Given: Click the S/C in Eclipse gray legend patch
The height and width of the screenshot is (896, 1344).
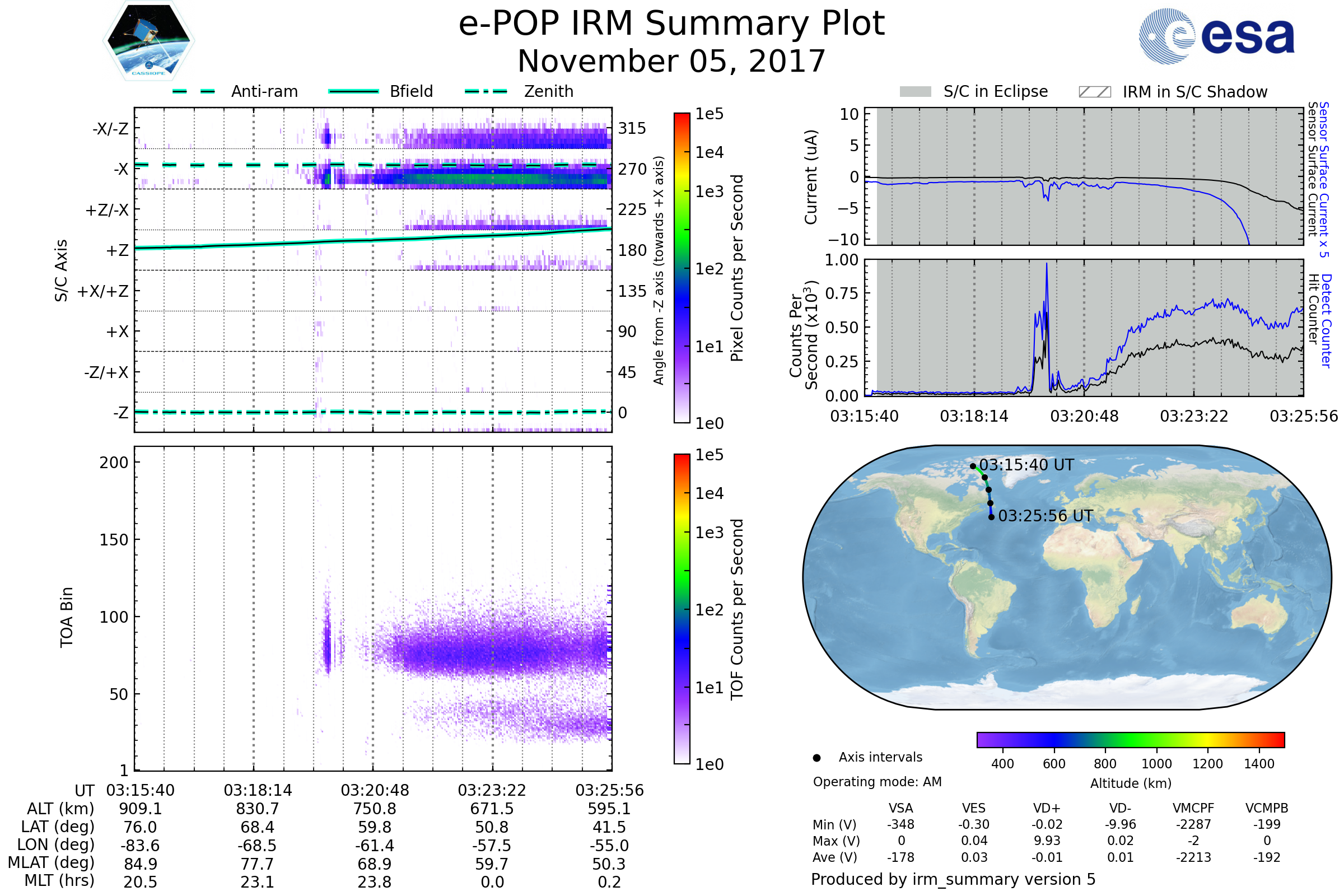Looking at the screenshot, I should point(915,92).
